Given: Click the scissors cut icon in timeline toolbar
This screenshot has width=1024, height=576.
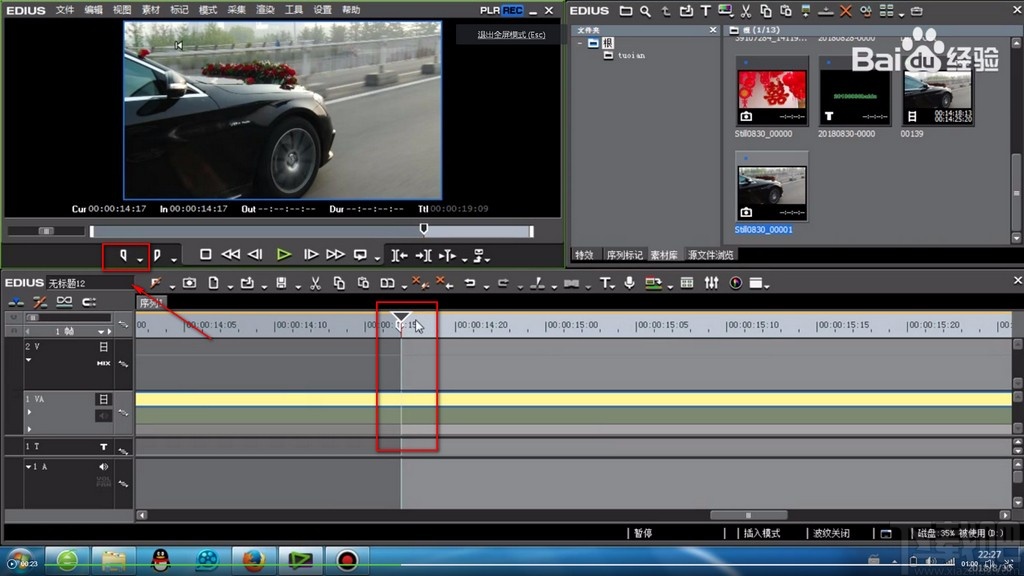Looking at the screenshot, I should (314, 283).
